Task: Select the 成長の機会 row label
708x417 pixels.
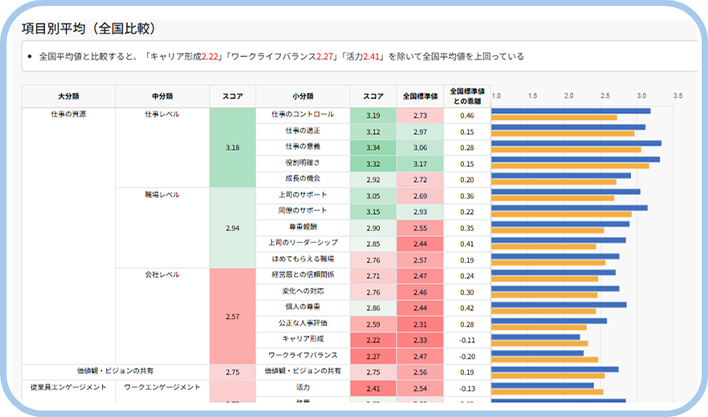Action: [303, 179]
